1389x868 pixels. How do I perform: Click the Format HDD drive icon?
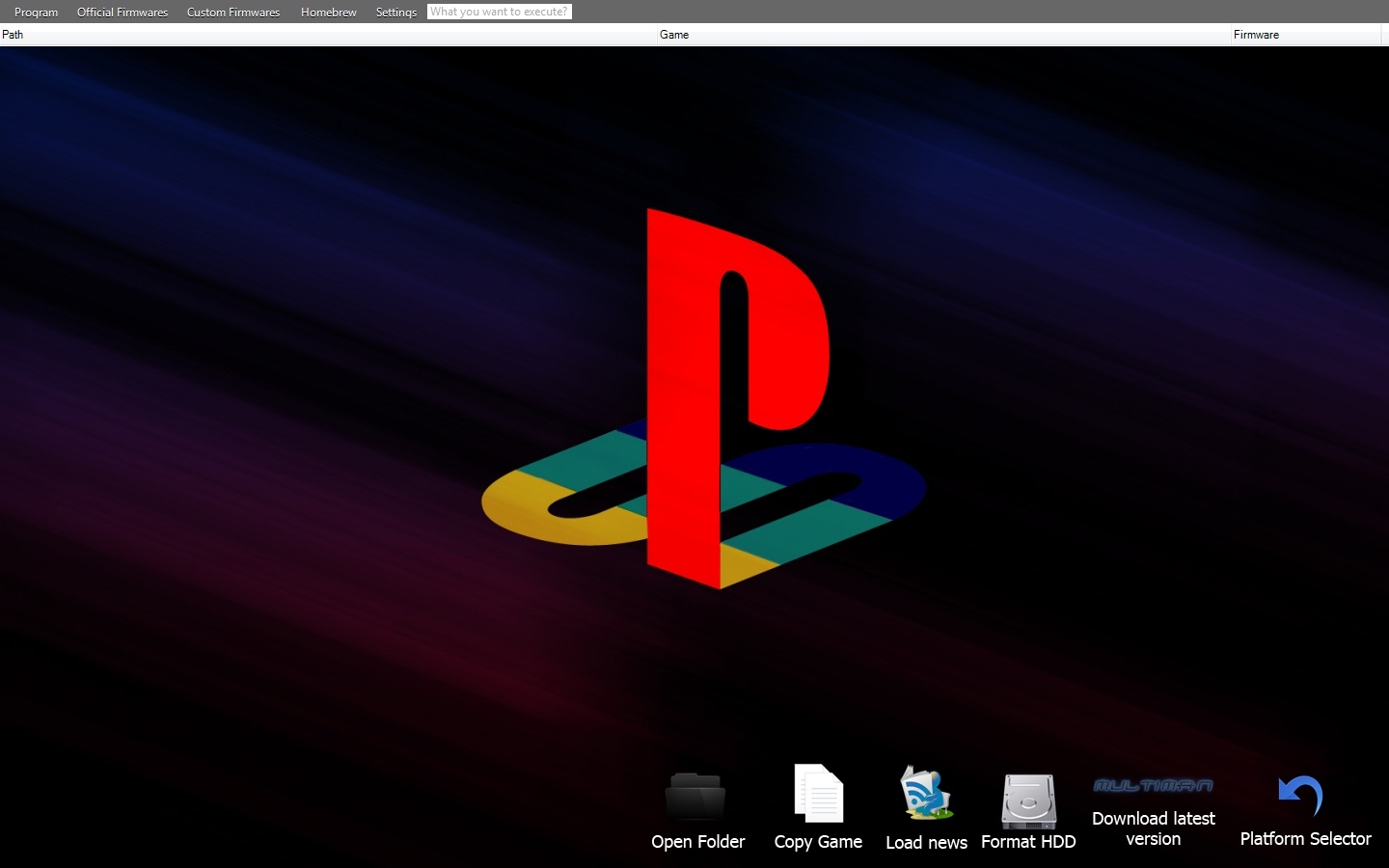coord(1028,800)
